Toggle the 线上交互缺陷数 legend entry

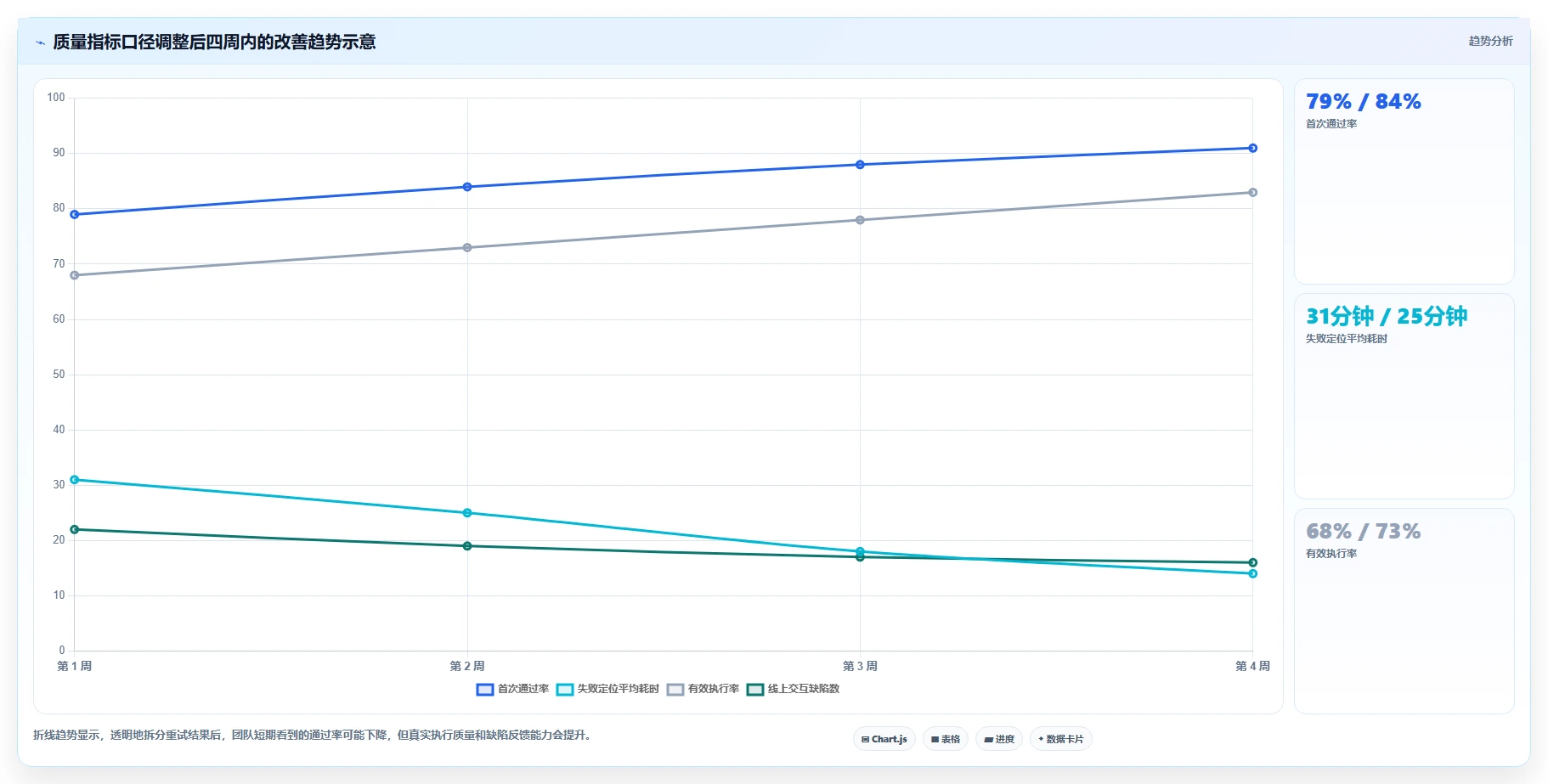(x=794, y=689)
